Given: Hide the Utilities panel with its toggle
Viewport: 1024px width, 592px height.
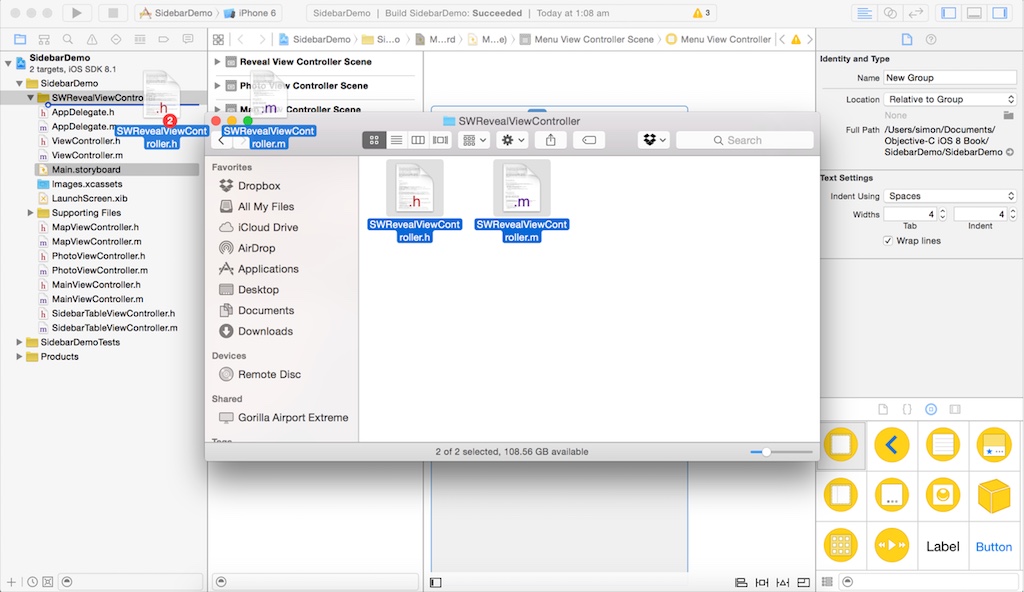Looking at the screenshot, I should pyautogui.click(x=1000, y=12).
